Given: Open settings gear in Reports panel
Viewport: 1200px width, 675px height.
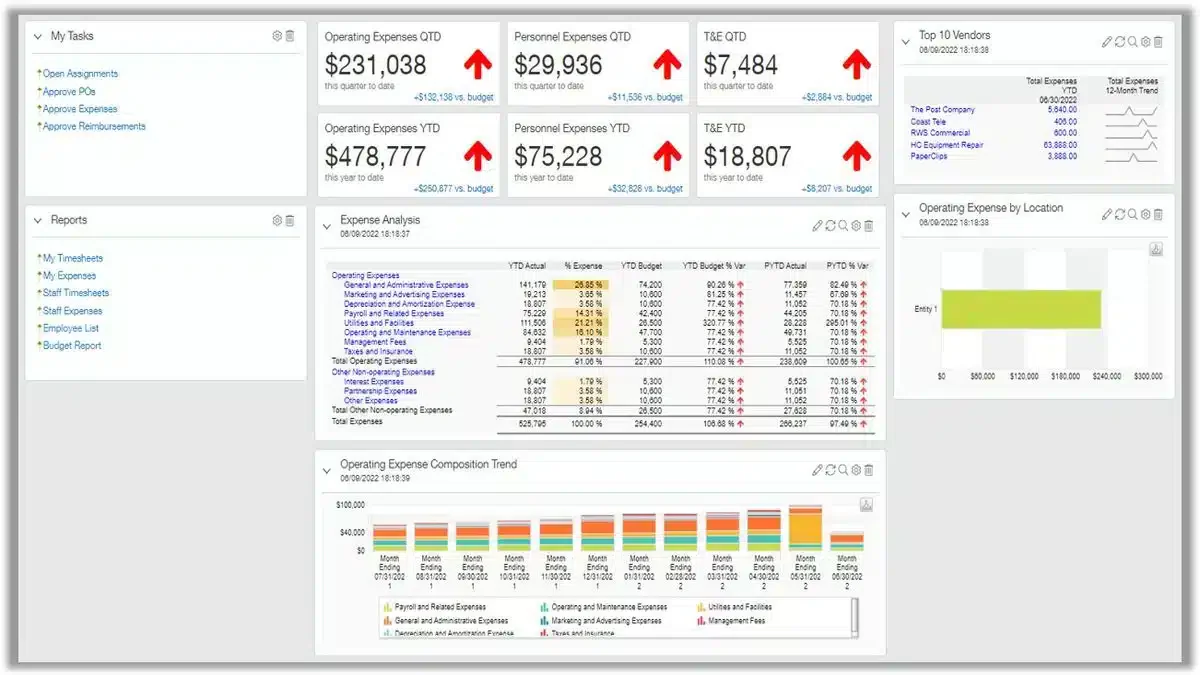Looking at the screenshot, I should coord(277,220).
